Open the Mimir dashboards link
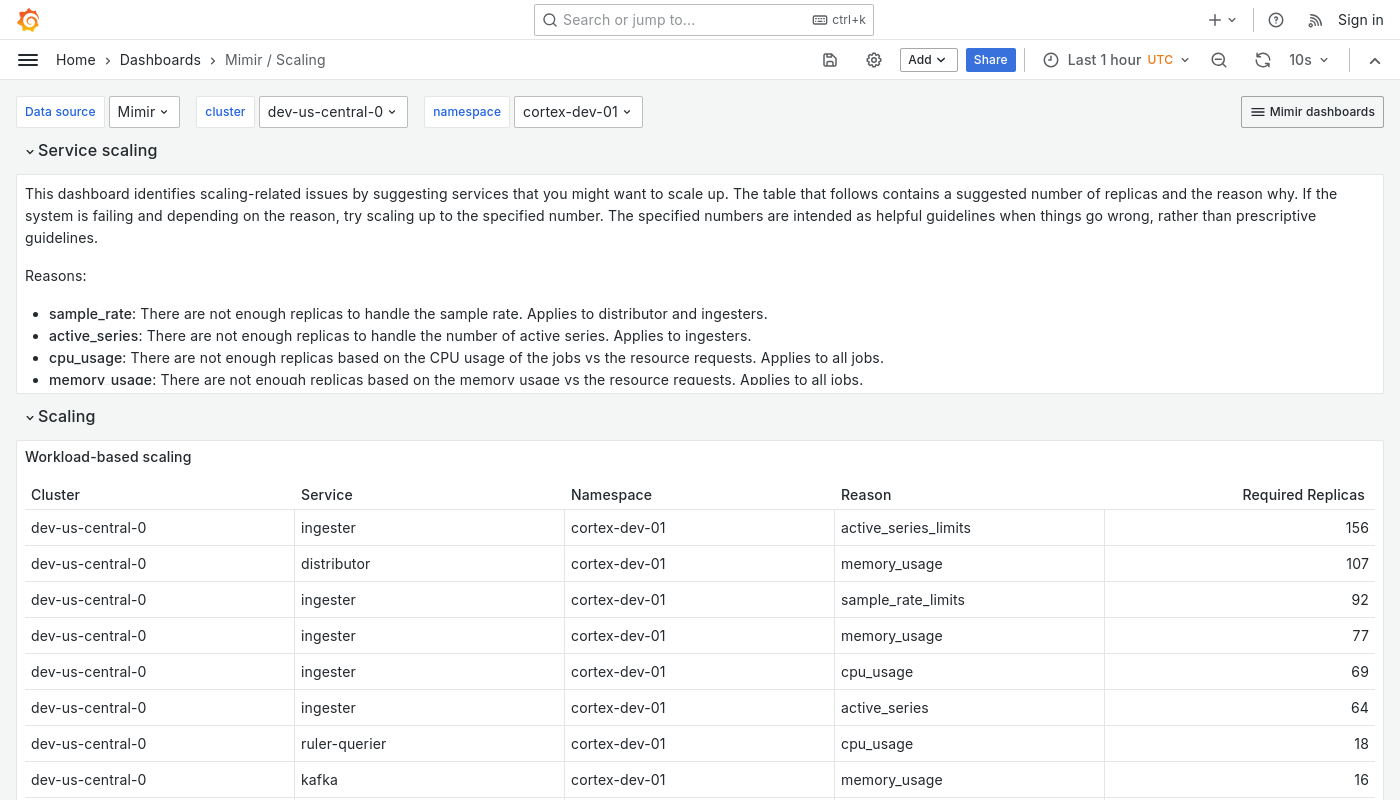 [1312, 111]
